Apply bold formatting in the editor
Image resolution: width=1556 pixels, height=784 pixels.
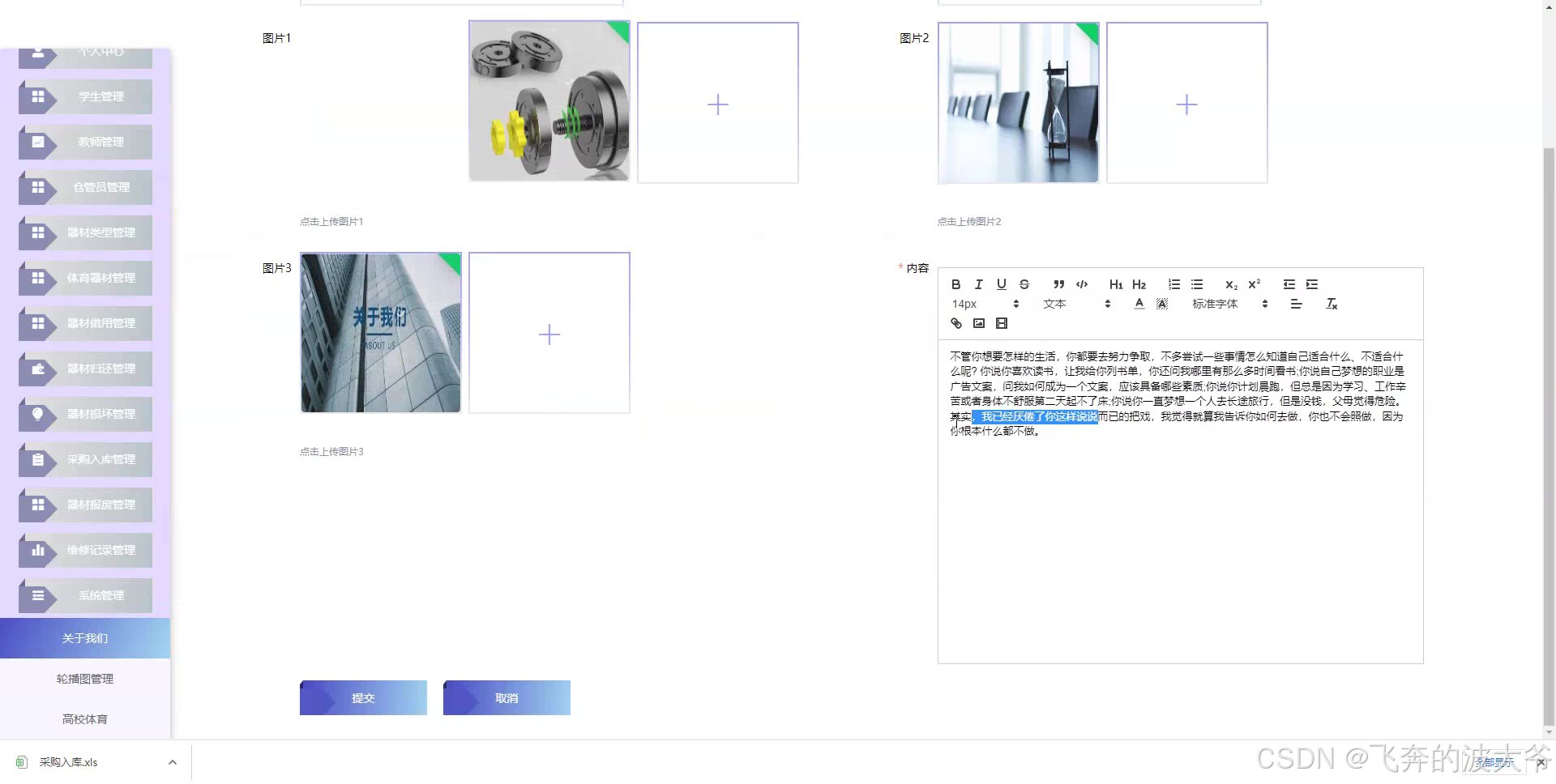[x=955, y=284]
